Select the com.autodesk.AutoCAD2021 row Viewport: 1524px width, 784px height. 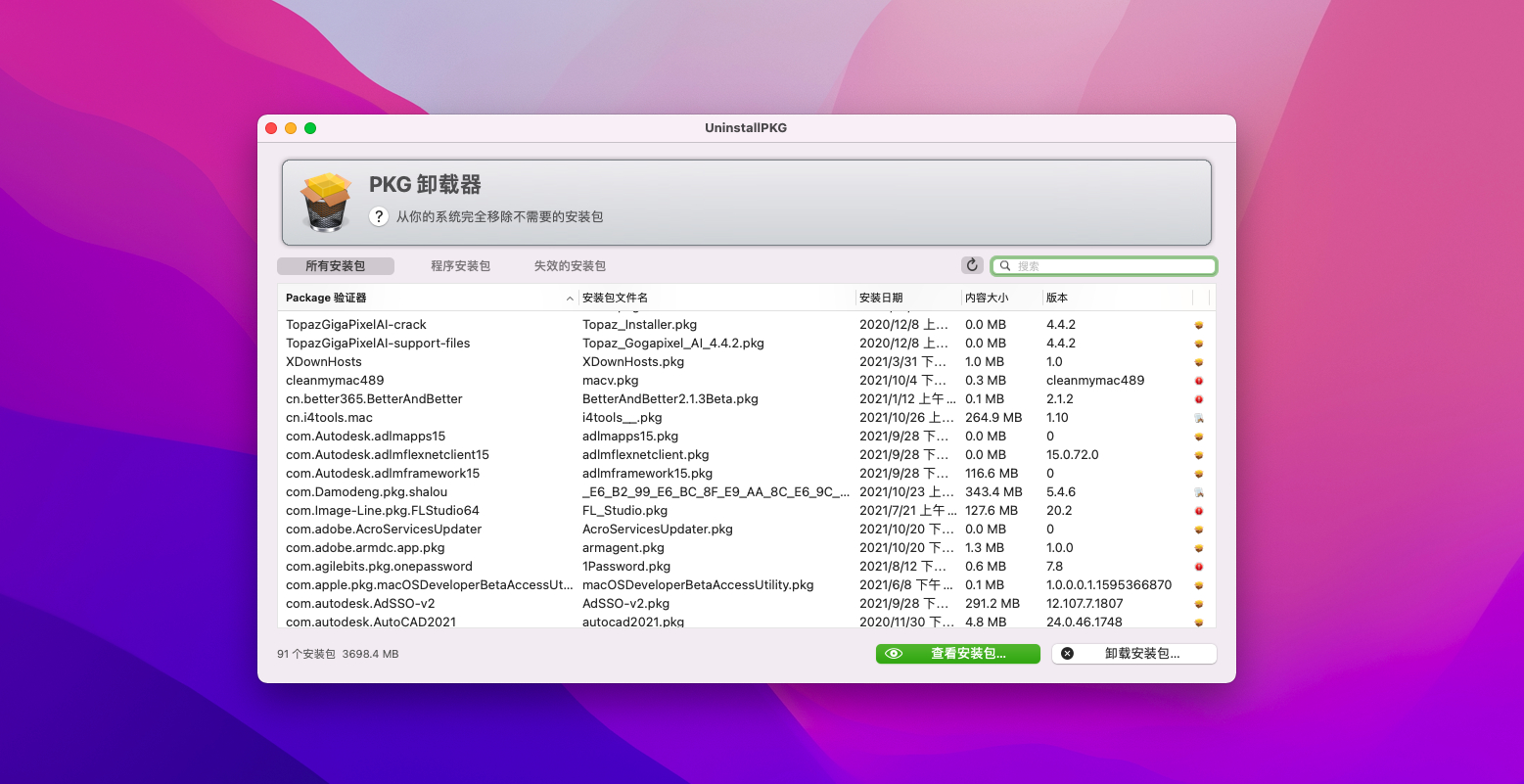tap(746, 622)
